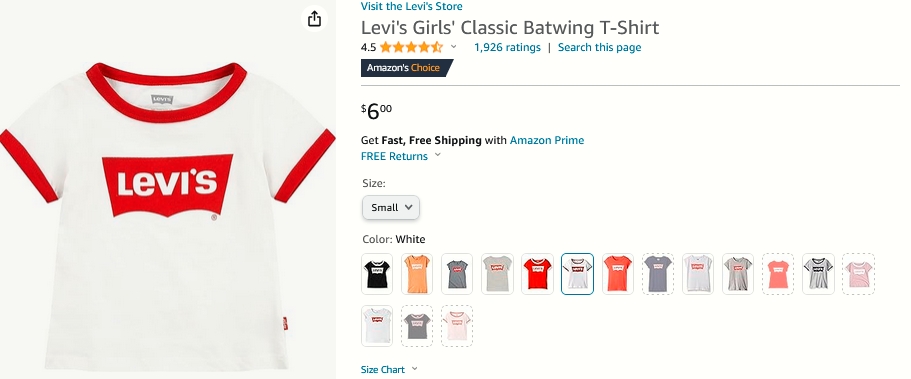Select the light pink ringer swatch in second row
The width and height of the screenshot is (911, 379).
pyautogui.click(x=457, y=326)
